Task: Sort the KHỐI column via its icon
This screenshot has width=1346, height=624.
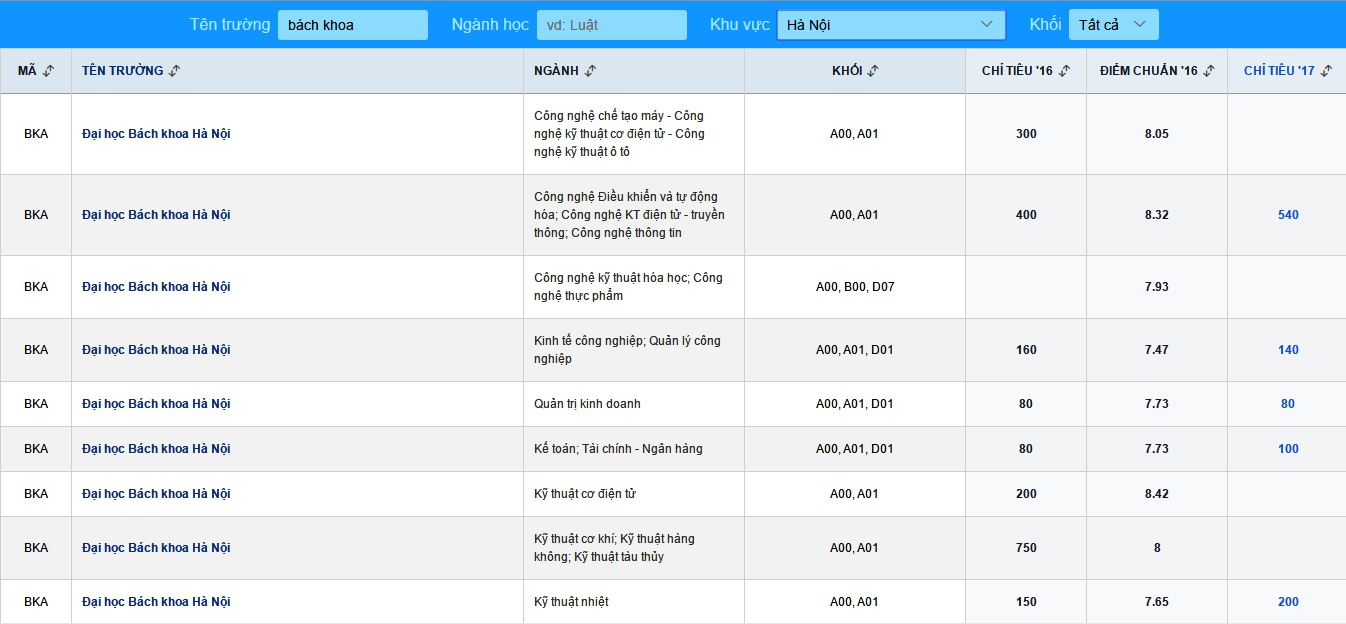Action: click(873, 71)
